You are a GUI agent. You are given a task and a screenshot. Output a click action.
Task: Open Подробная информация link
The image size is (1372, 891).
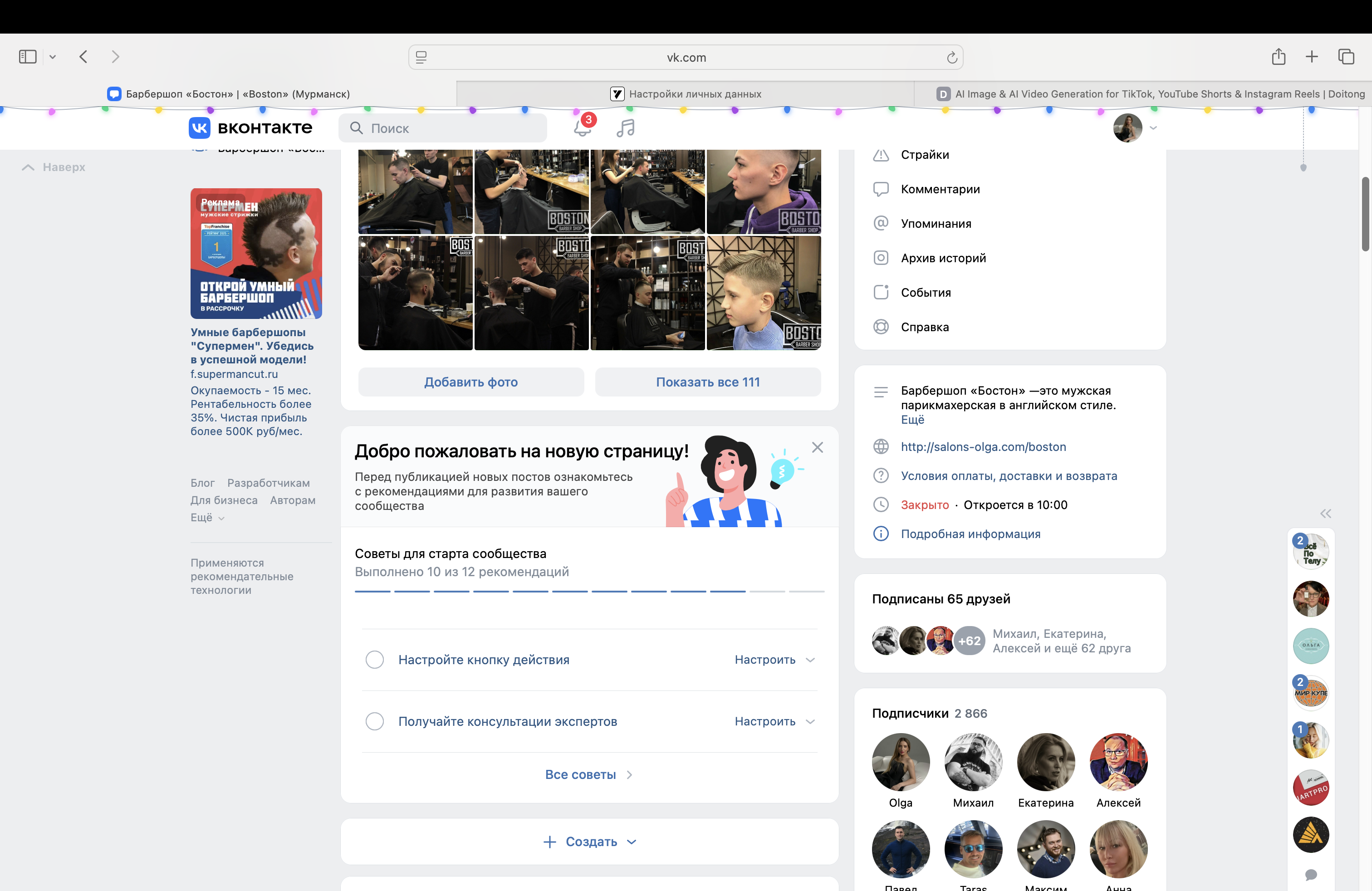point(971,534)
